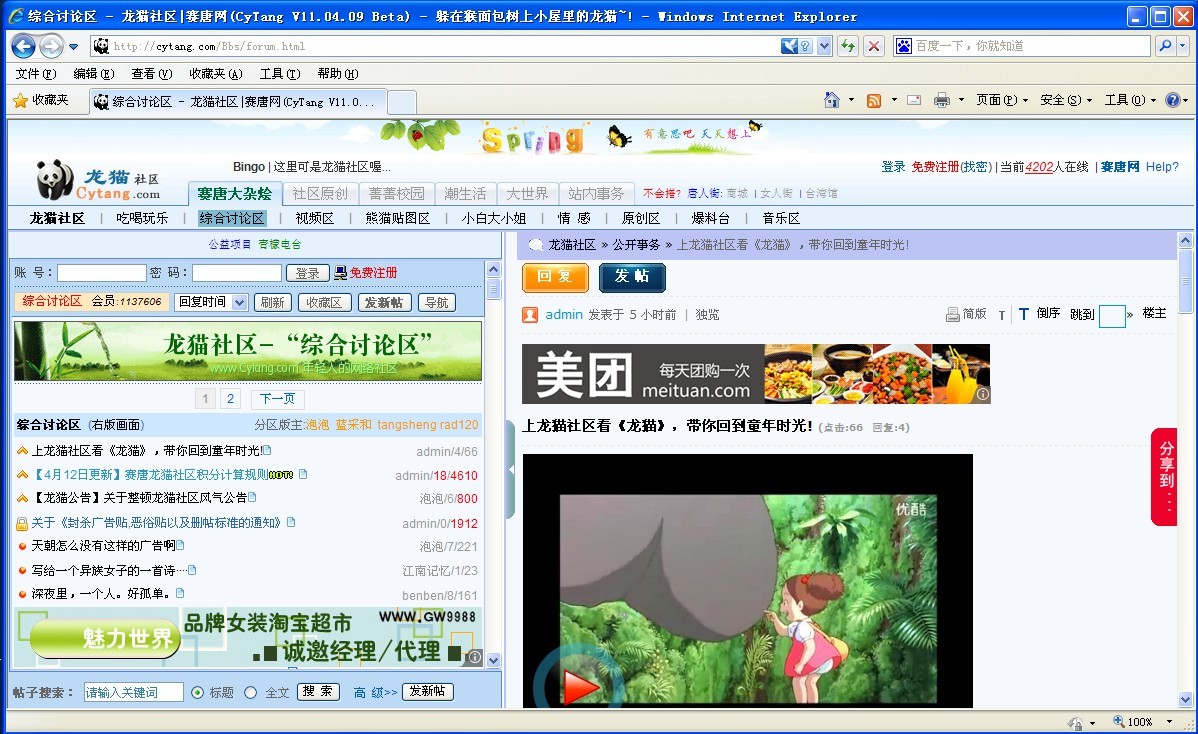Select the 大世界 tab
Viewport: 1198px width, 734px height.
click(x=527, y=194)
